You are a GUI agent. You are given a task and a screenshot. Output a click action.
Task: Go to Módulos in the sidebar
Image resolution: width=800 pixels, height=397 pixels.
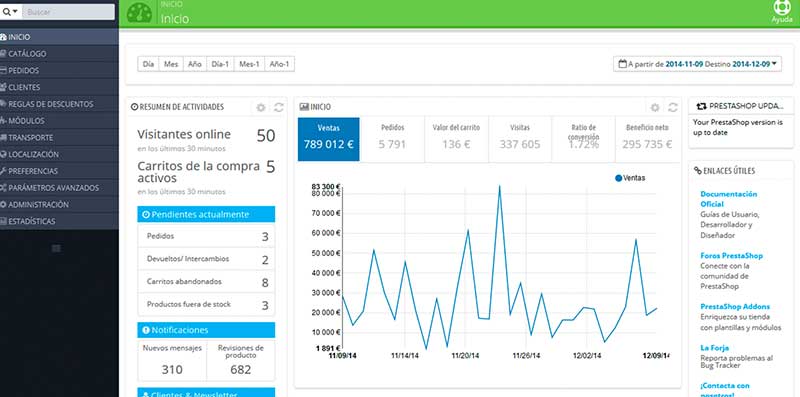coord(59,121)
